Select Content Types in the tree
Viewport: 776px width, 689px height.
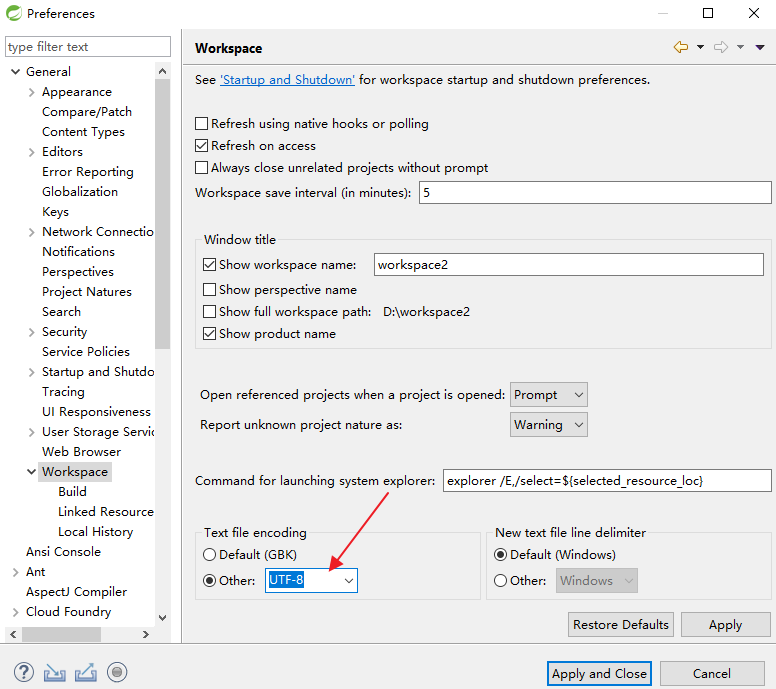point(83,132)
